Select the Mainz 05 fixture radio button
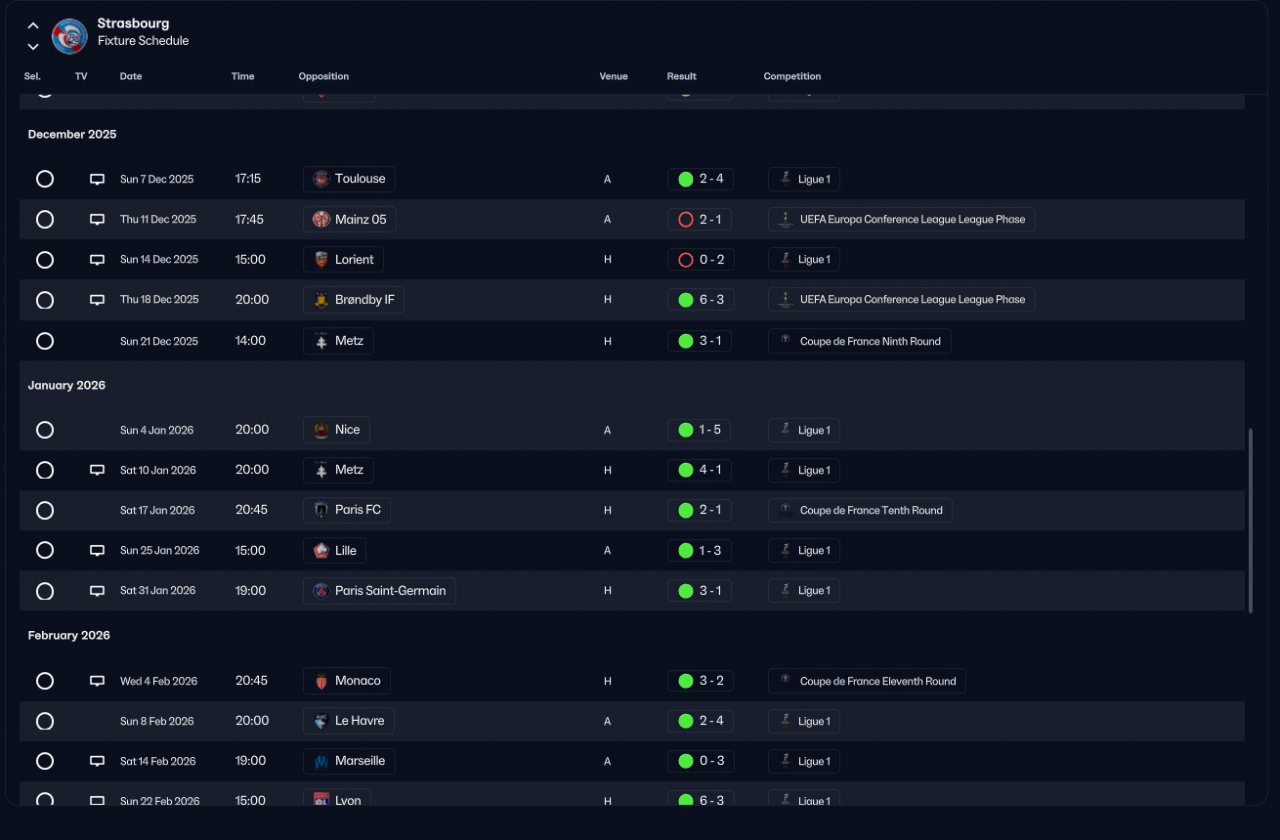 45,219
